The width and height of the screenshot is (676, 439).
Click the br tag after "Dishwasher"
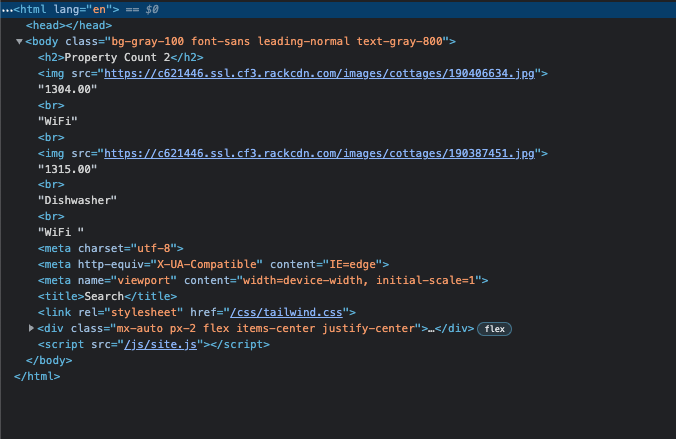51,216
